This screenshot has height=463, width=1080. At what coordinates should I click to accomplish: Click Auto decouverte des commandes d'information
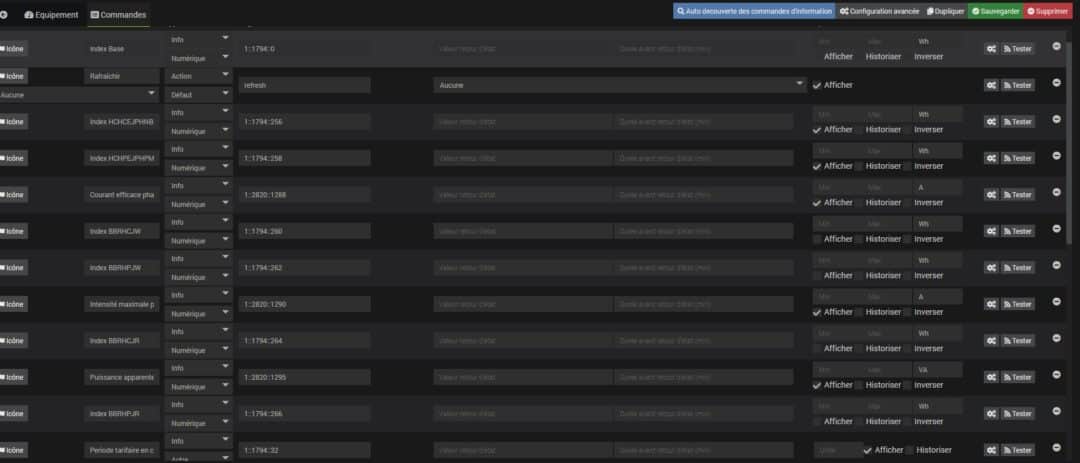pyautogui.click(x=754, y=11)
